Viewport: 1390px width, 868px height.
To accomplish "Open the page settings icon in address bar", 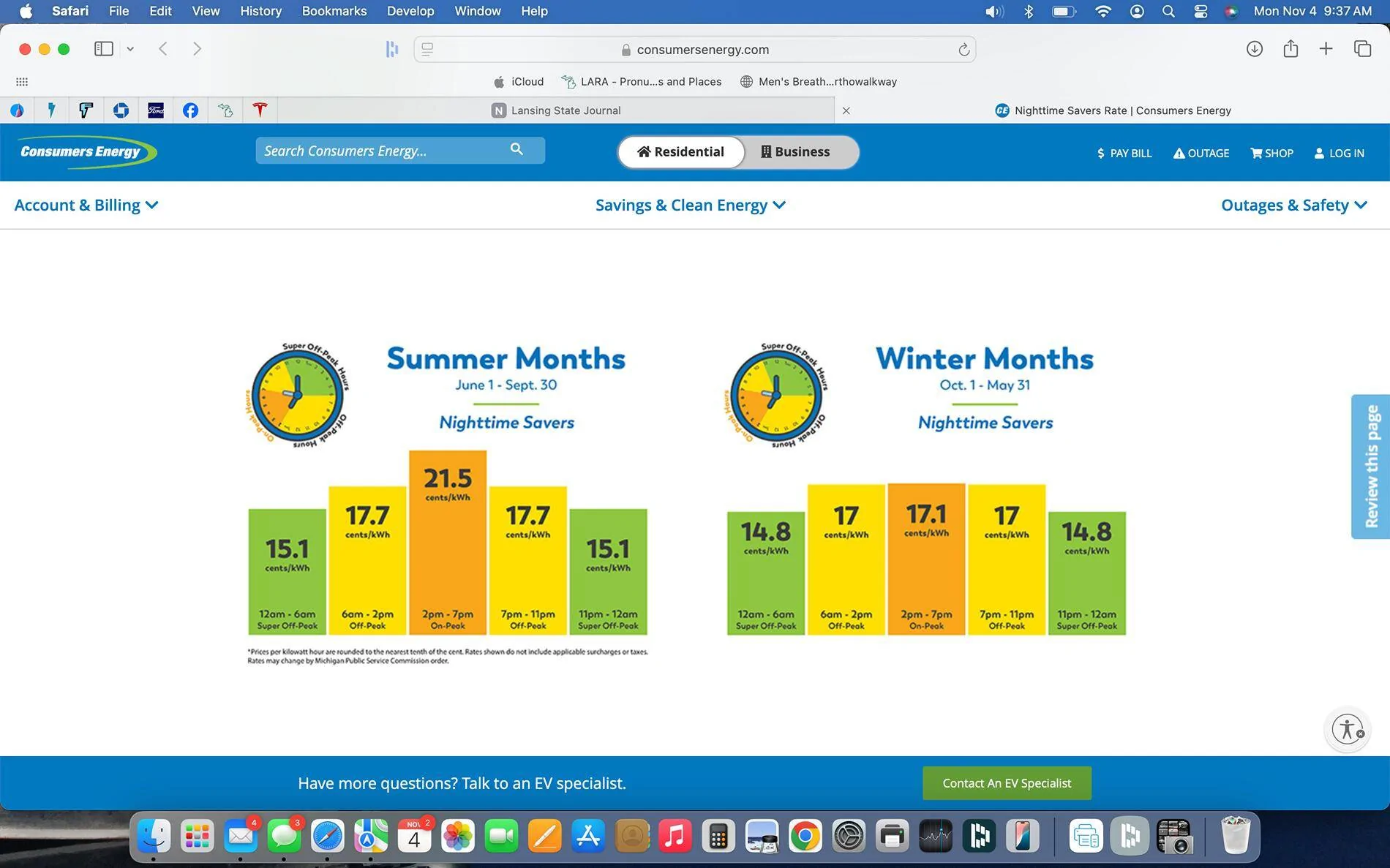I will point(428,50).
